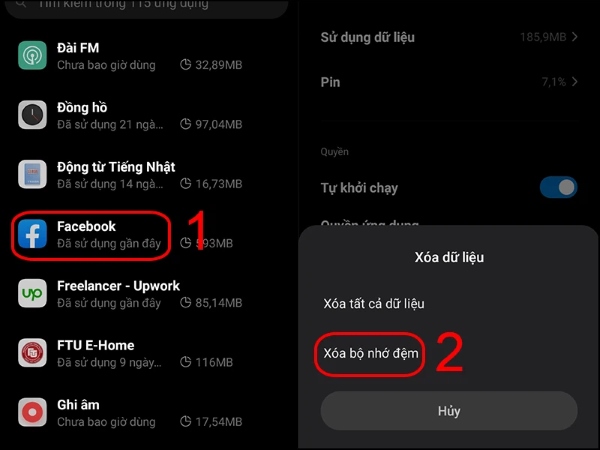The height and width of the screenshot is (450, 600).
Task: Tap the Đồng hồ clock icon
Action: click(x=33, y=115)
